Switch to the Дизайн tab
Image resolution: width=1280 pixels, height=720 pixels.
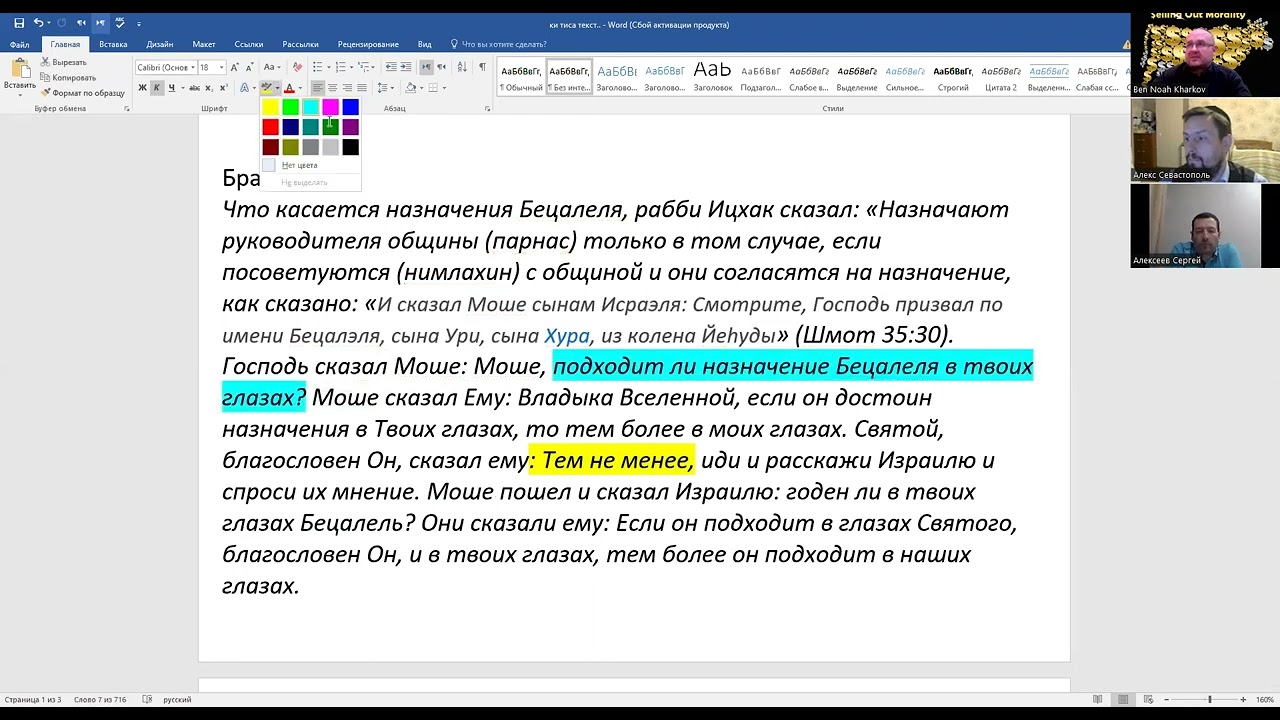pos(159,44)
